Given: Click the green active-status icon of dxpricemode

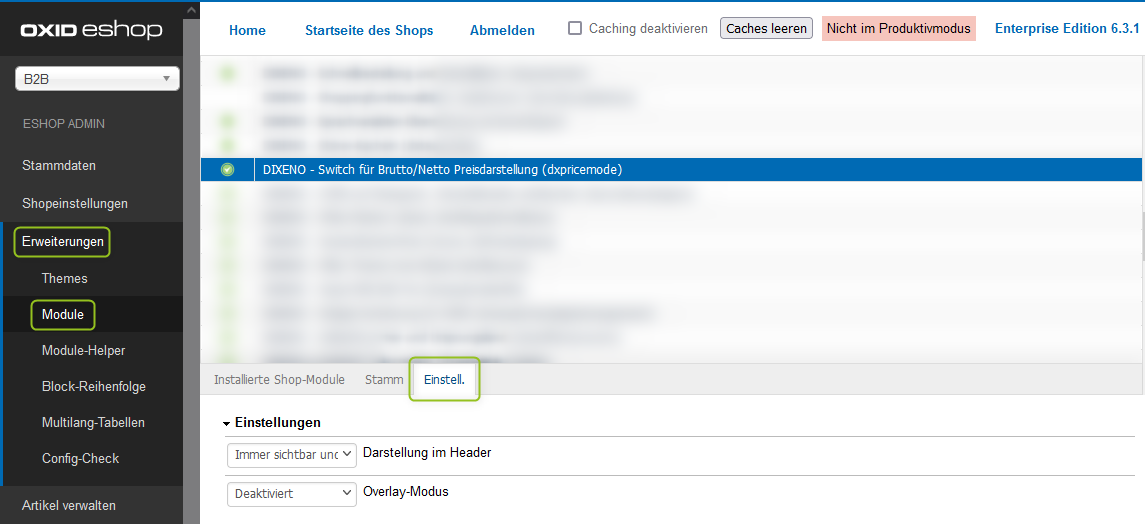Looking at the screenshot, I should [x=227, y=170].
